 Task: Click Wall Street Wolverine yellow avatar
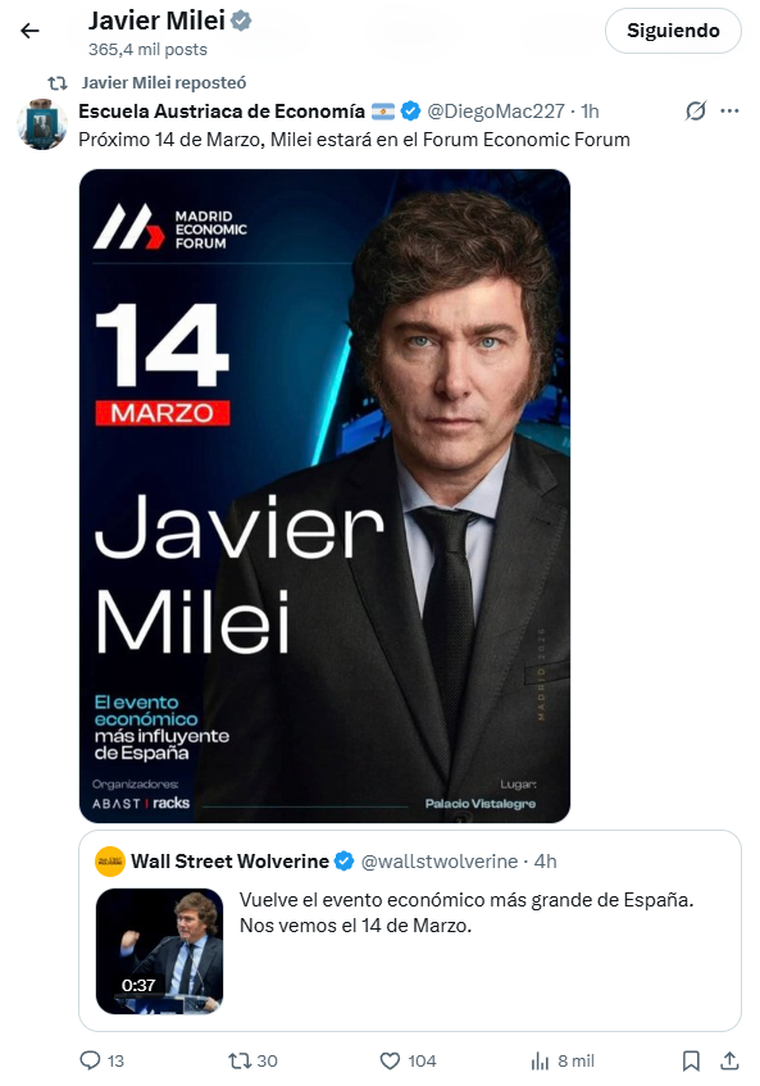coord(109,862)
